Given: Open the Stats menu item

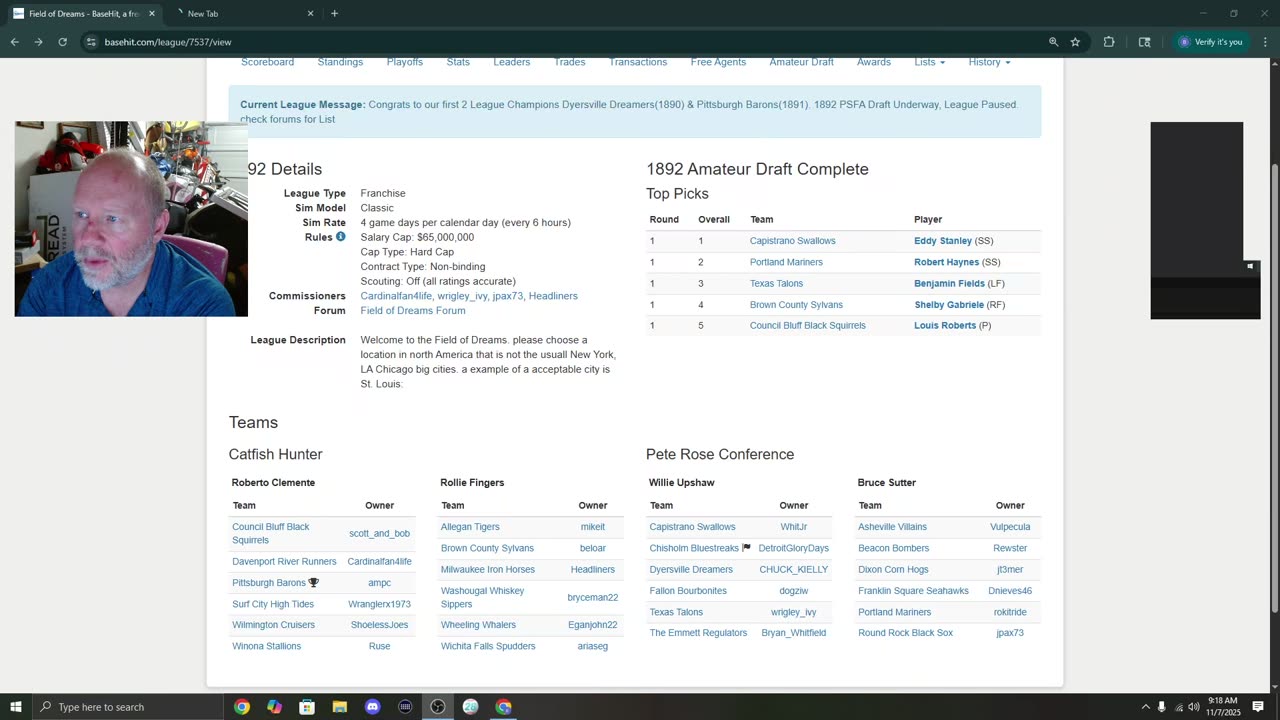Looking at the screenshot, I should point(458,62).
